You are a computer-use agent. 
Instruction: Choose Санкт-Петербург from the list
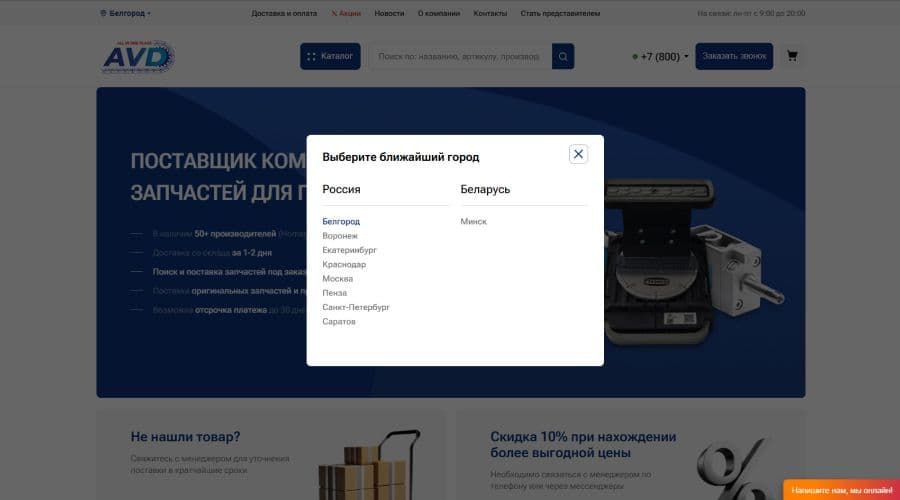(356, 307)
